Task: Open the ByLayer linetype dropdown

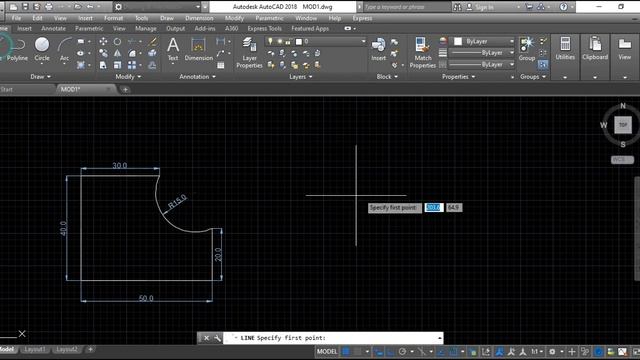Action: [511, 64]
